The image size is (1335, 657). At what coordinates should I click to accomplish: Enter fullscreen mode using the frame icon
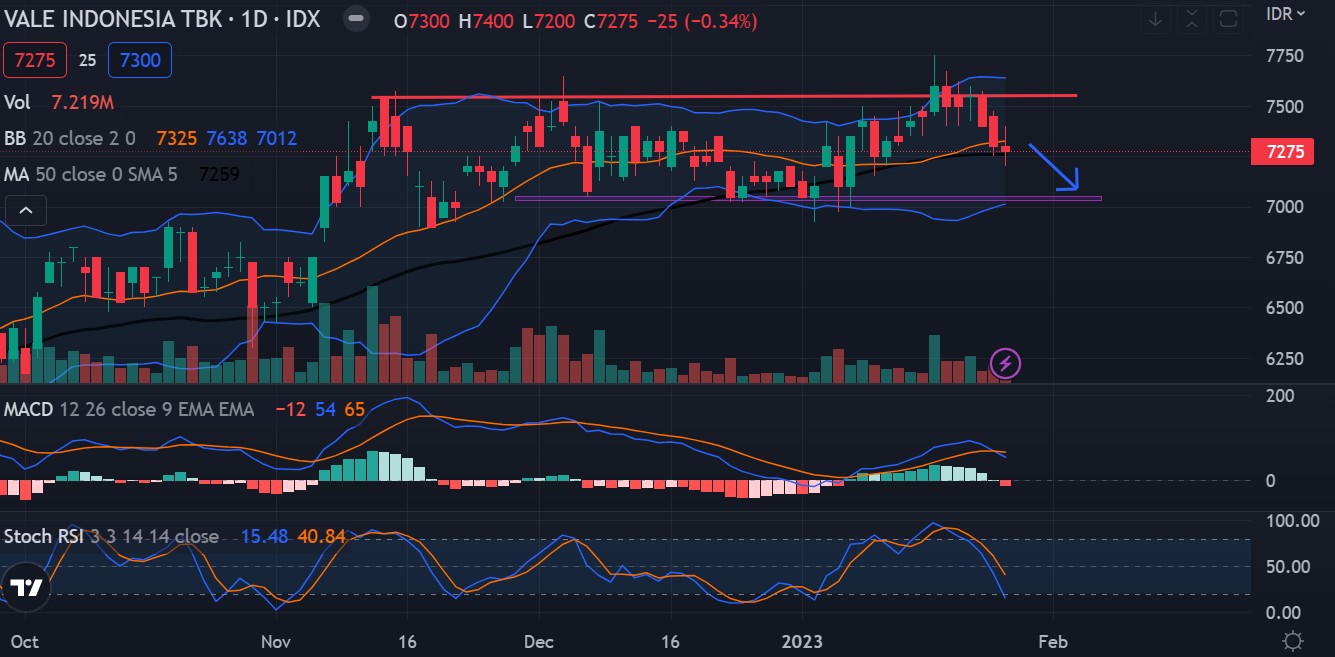tap(1228, 19)
